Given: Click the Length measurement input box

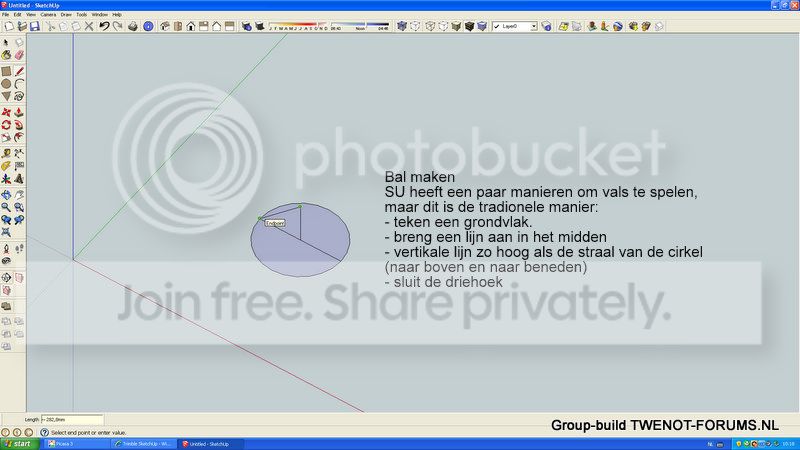Looking at the screenshot, I should [x=72, y=419].
